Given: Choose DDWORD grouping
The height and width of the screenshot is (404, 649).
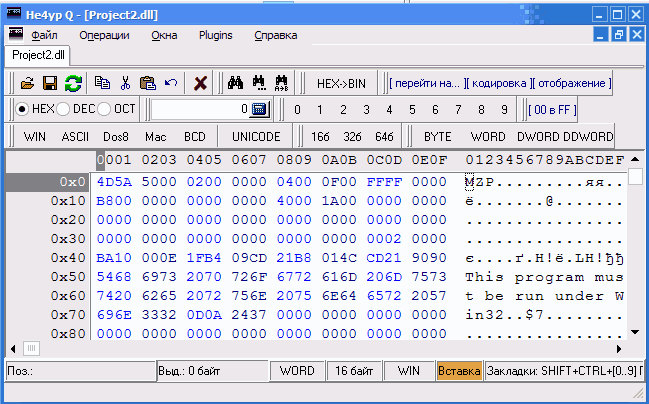Looking at the screenshot, I should click(588, 137).
